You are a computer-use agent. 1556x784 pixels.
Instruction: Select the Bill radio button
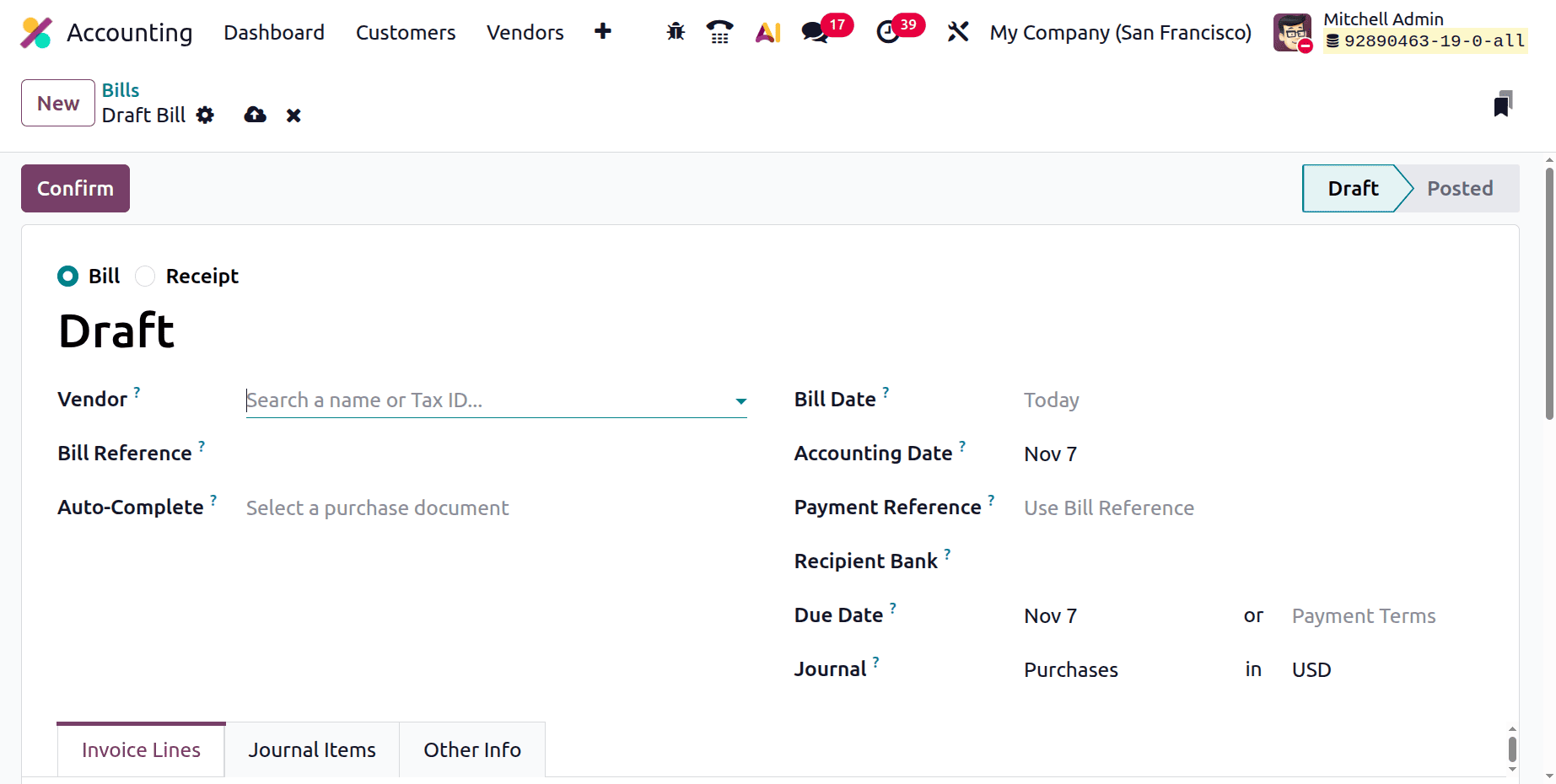click(67, 276)
